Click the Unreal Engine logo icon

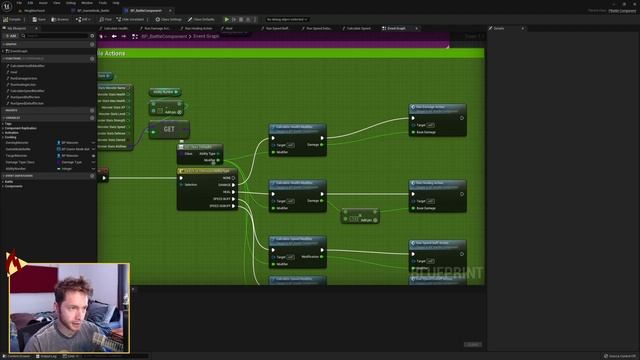(7, 6)
